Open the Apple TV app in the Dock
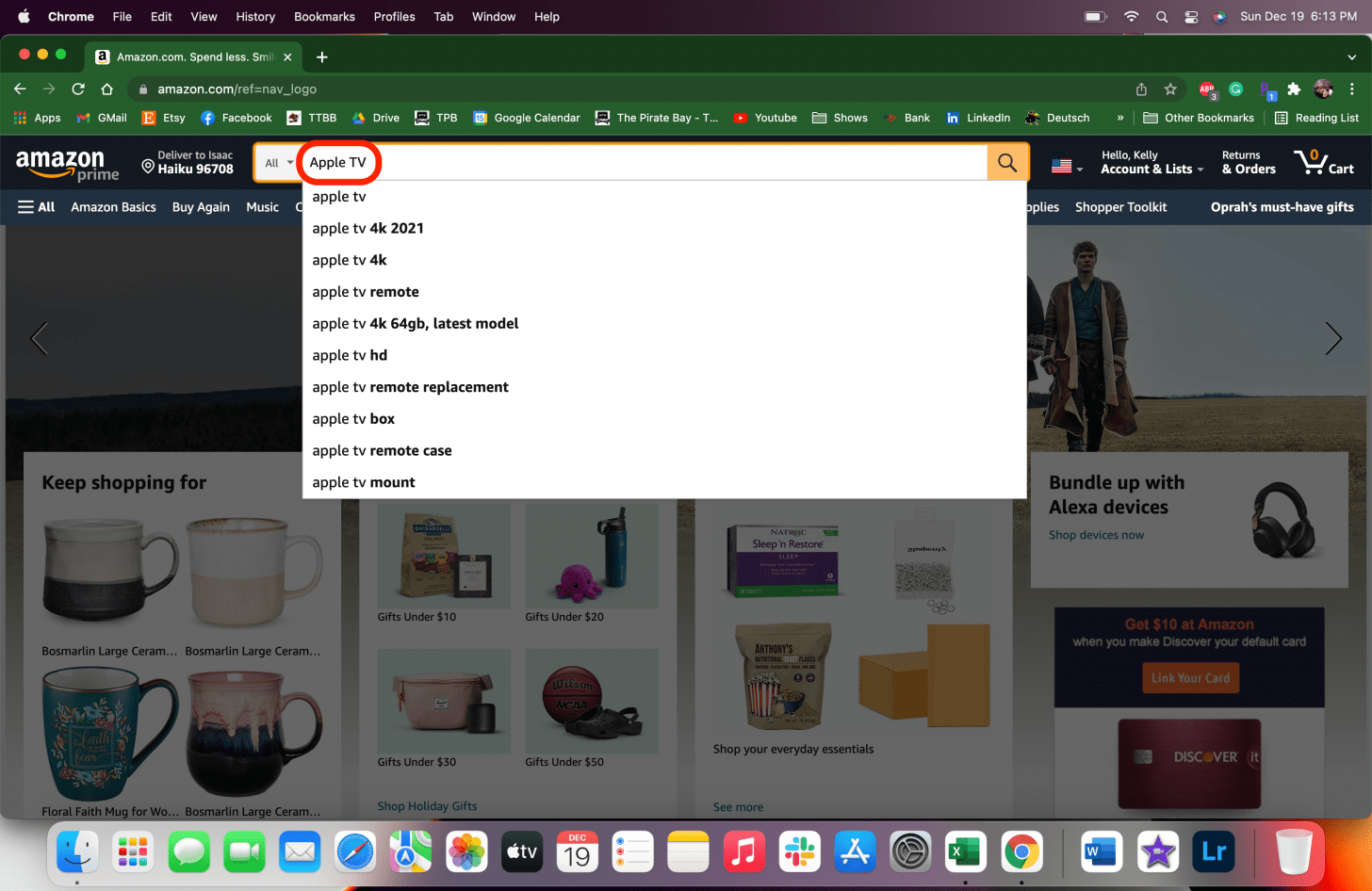 click(522, 852)
